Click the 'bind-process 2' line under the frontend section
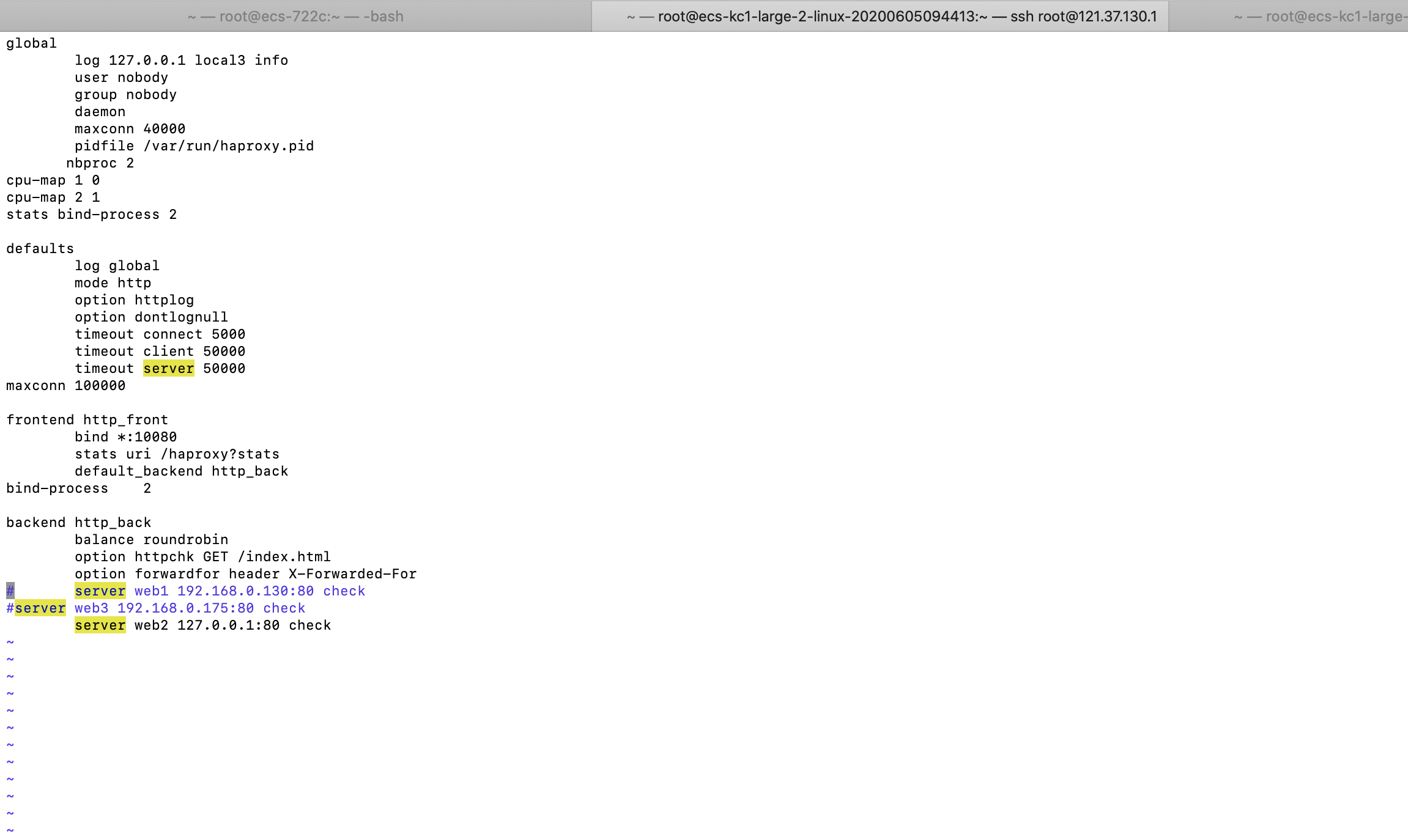Viewport: 1408px width, 840px height. [x=78, y=488]
